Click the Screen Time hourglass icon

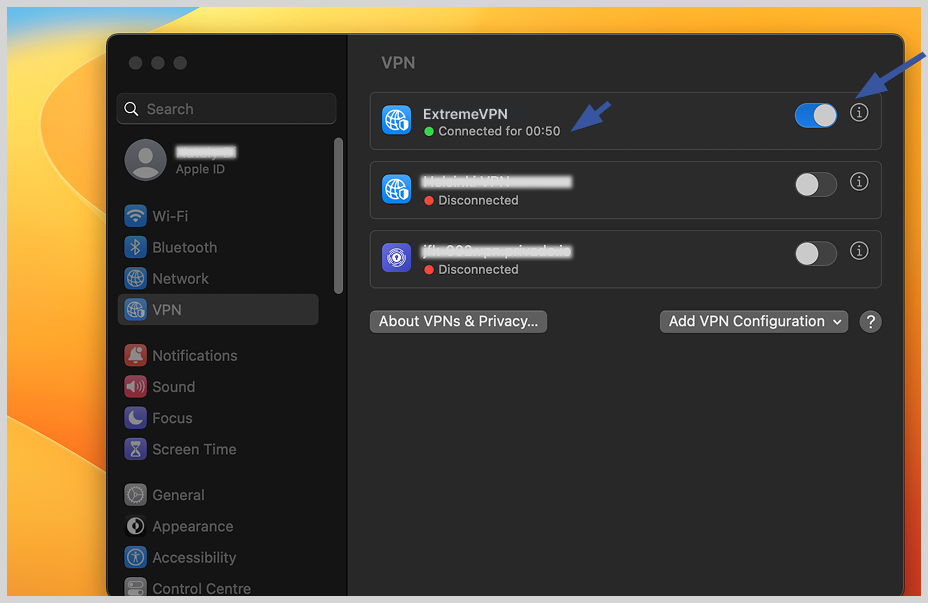click(136, 449)
